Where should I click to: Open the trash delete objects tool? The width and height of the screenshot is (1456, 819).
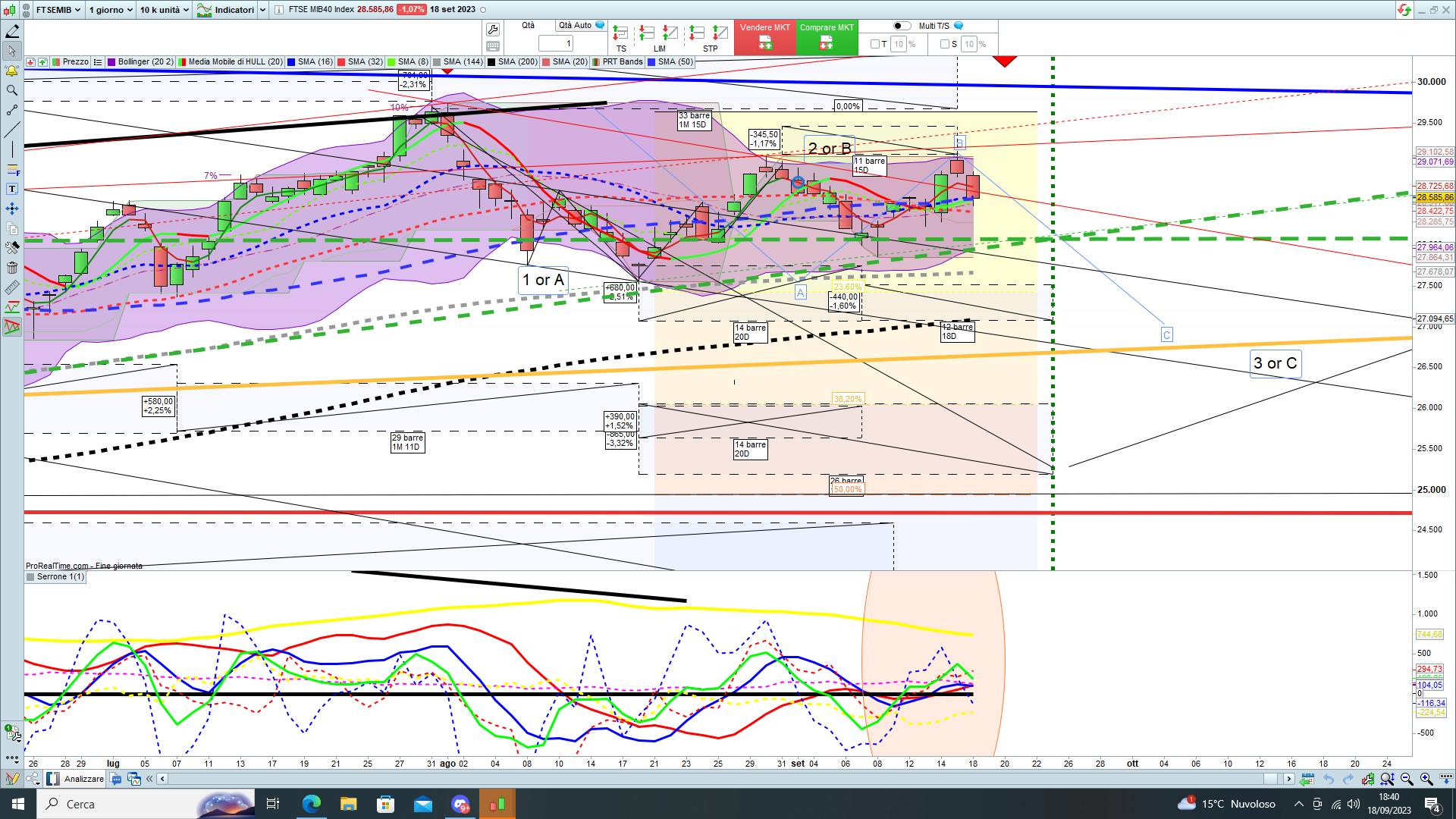[x=12, y=268]
